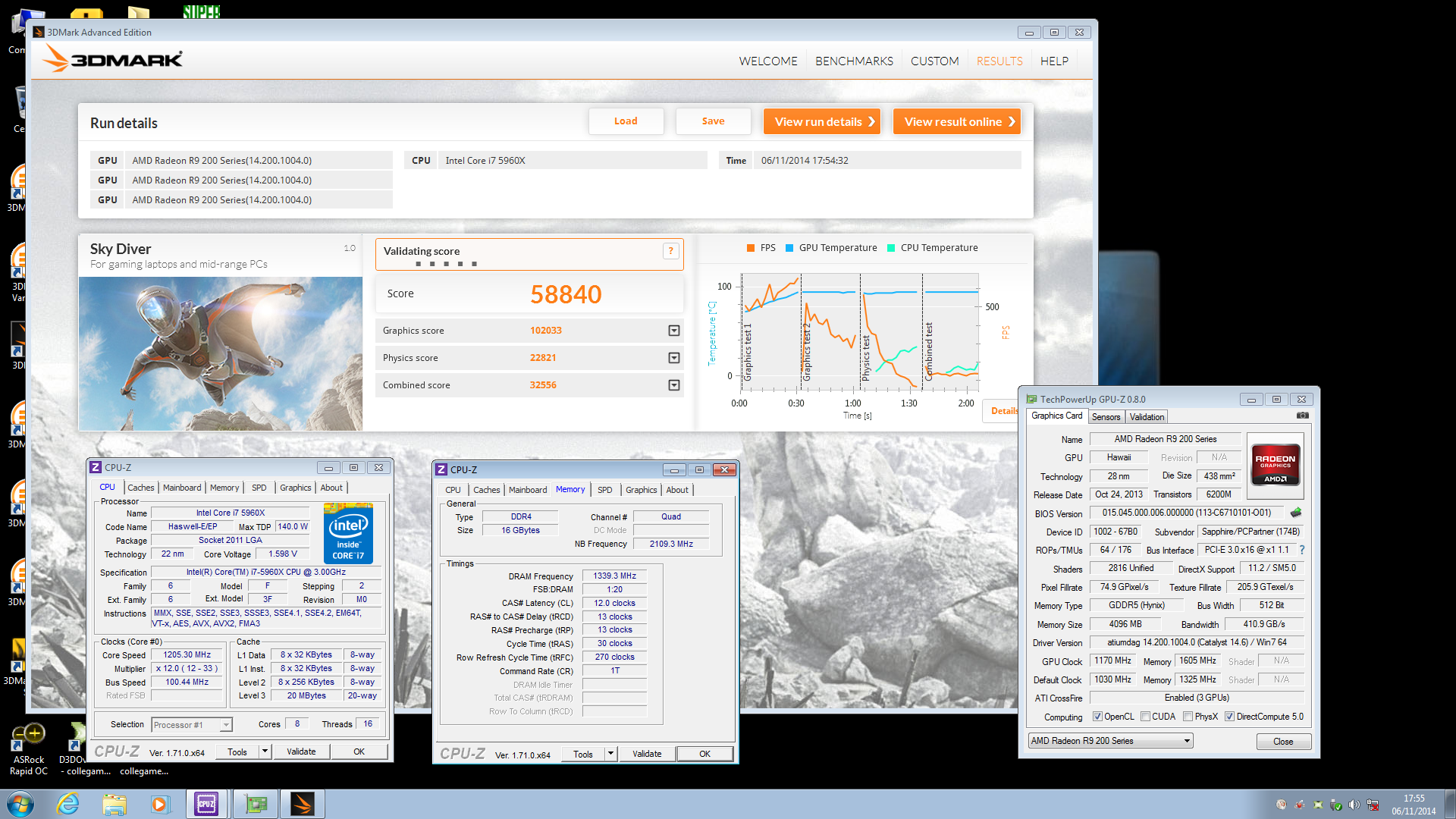Image resolution: width=1456 pixels, height=819 pixels.
Task: Open the Validating score help question mark
Action: tap(670, 251)
